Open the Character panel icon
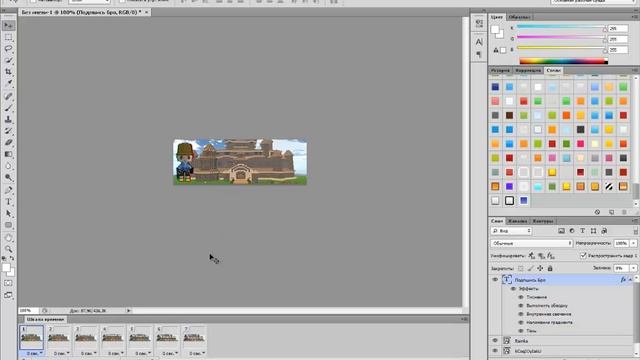This screenshot has height=360, width=640. [x=479, y=42]
